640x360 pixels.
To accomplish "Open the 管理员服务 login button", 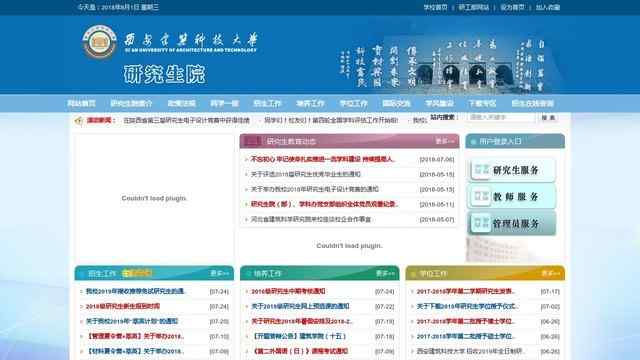I will click(x=512, y=224).
